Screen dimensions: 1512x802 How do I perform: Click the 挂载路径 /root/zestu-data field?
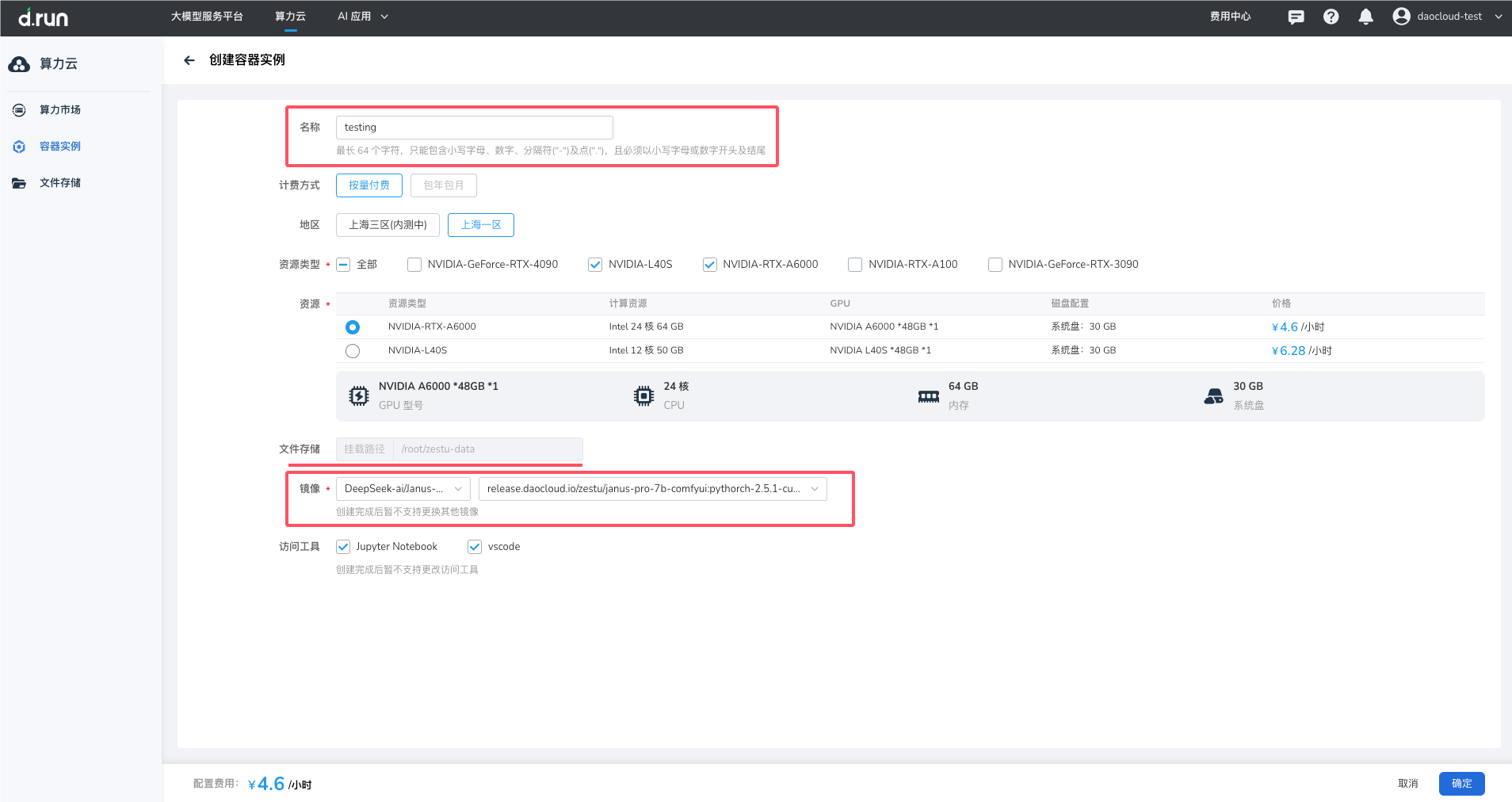(x=460, y=449)
